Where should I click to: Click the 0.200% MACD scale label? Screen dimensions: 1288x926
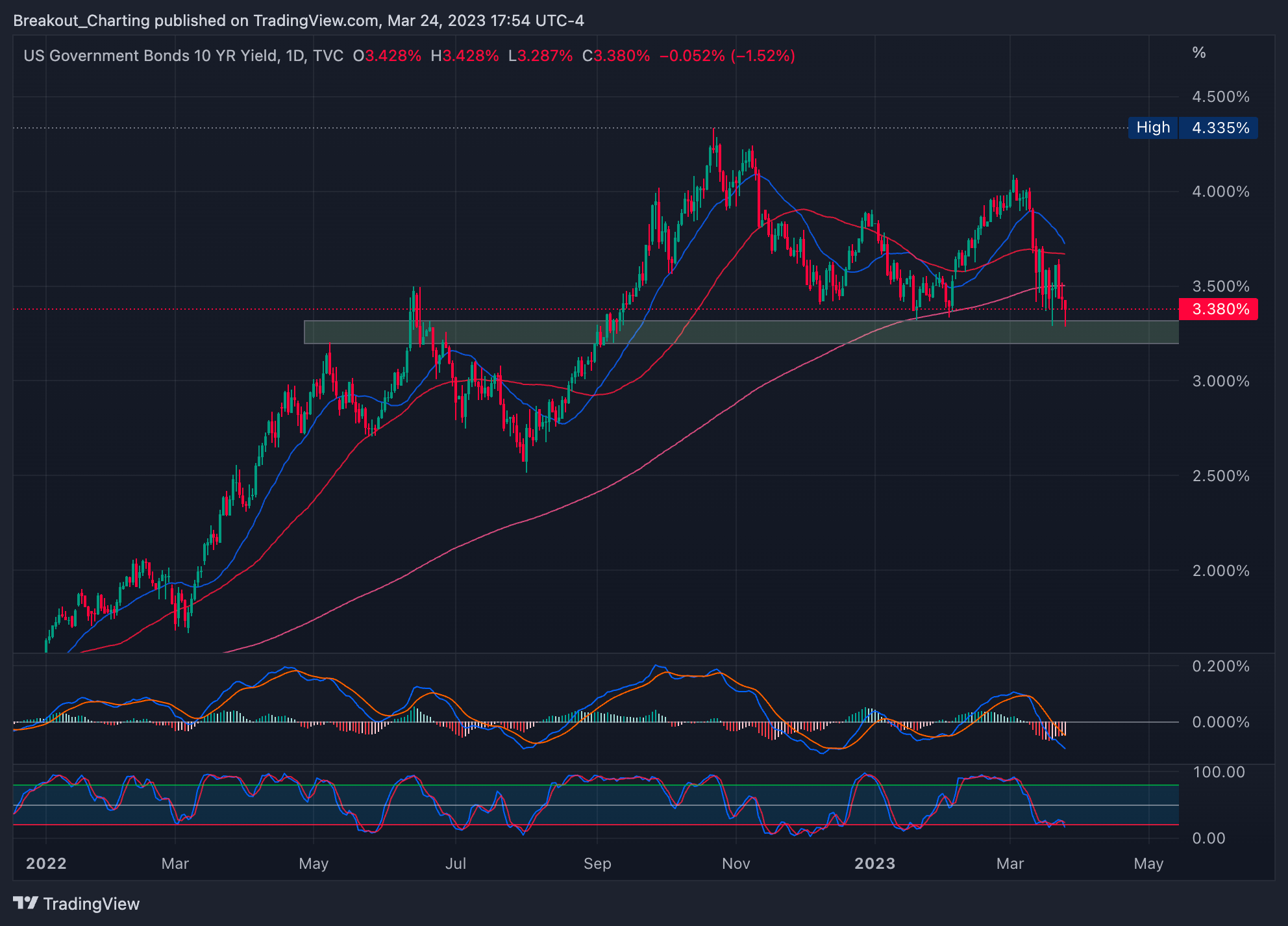[x=1220, y=666]
